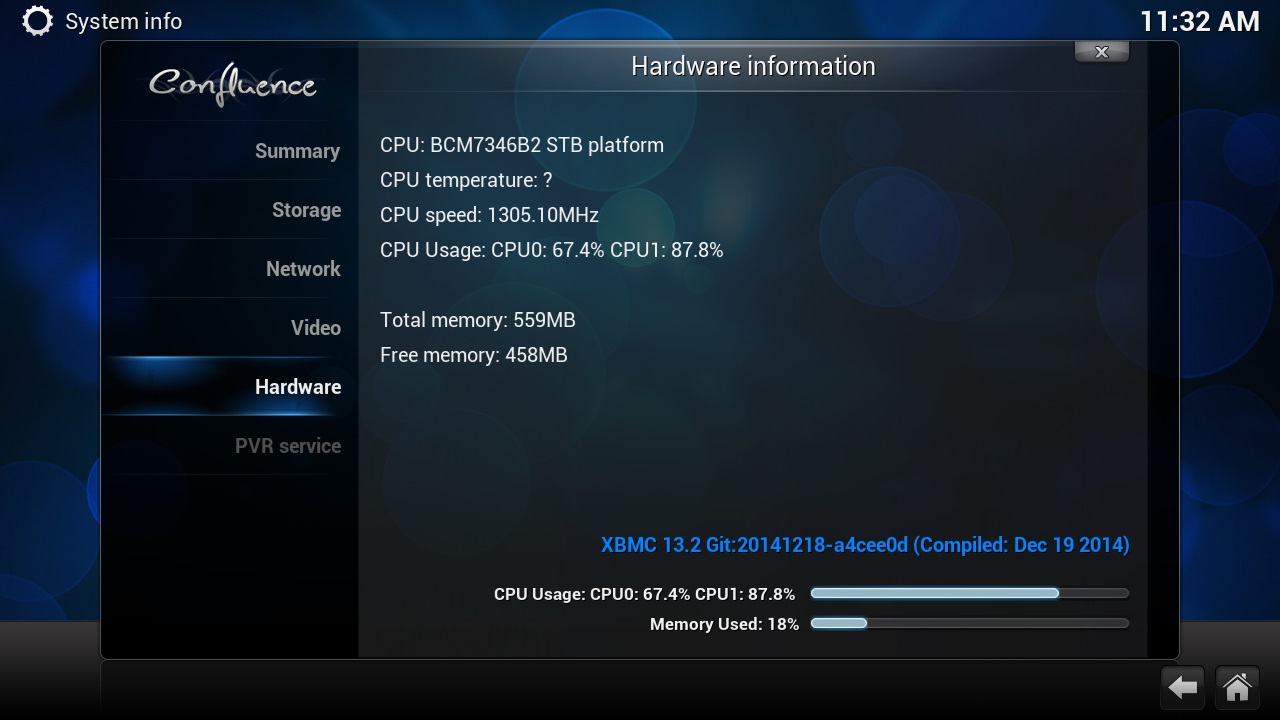1280x720 pixels.
Task: Open the PVR service section
Action: pyautogui.click(x=230, y=446)
